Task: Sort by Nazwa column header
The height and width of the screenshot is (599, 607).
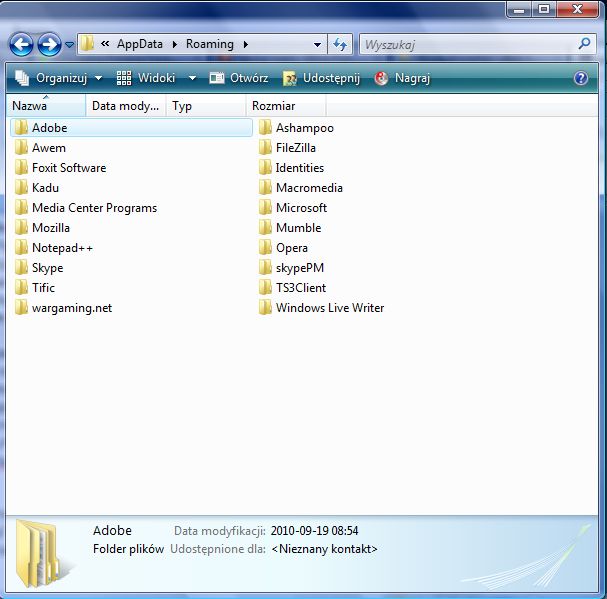Action: click(x=46, y=106)
